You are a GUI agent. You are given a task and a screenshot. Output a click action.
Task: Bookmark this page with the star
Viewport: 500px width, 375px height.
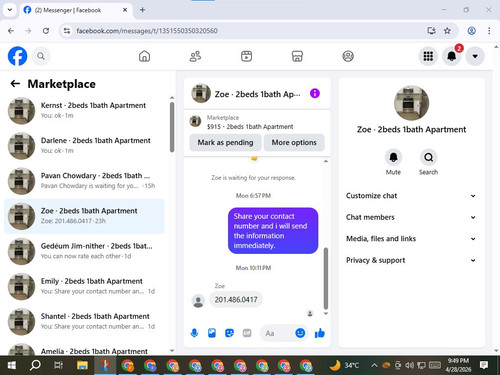[447, 31]
